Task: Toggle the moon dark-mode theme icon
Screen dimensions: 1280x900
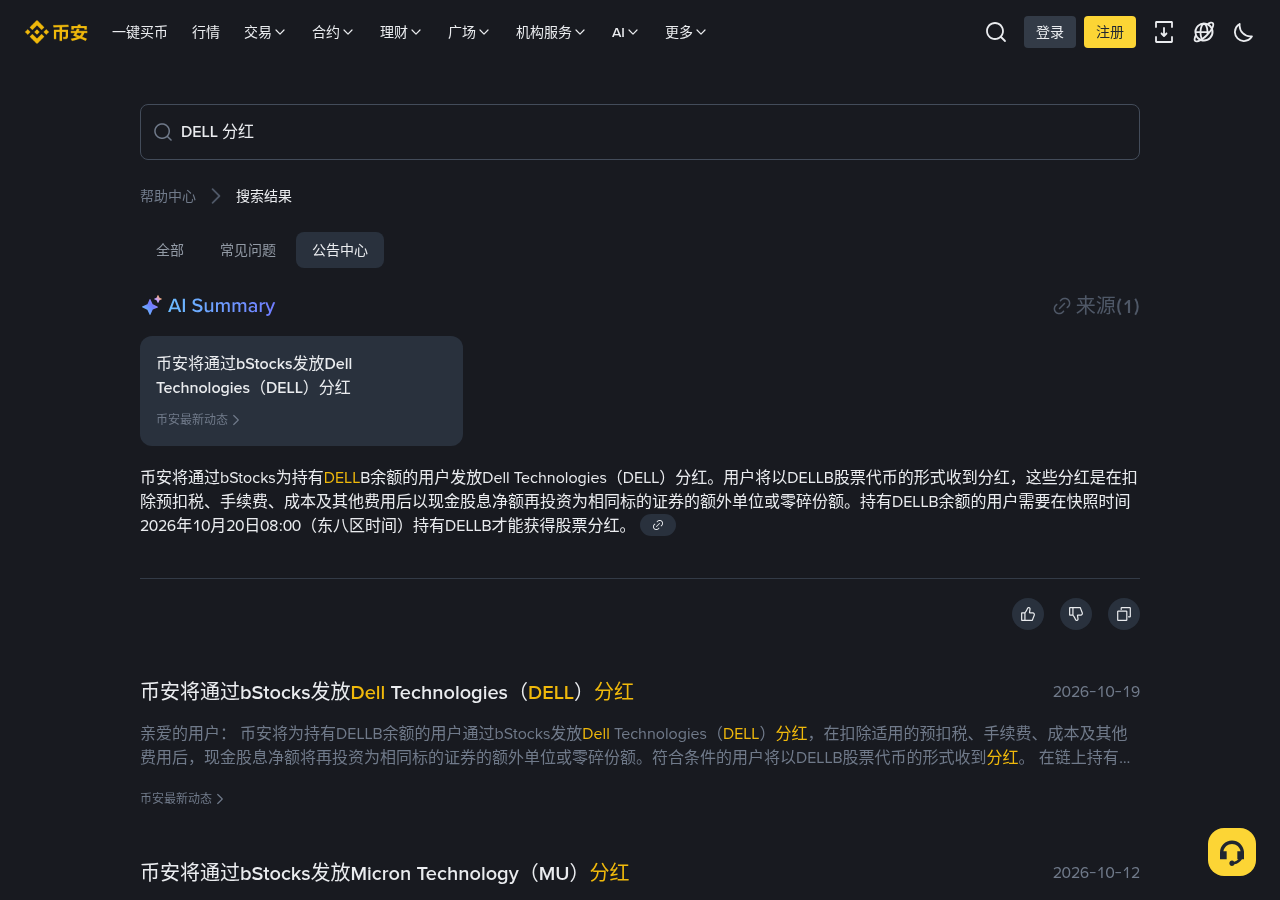Action: 1244,32
